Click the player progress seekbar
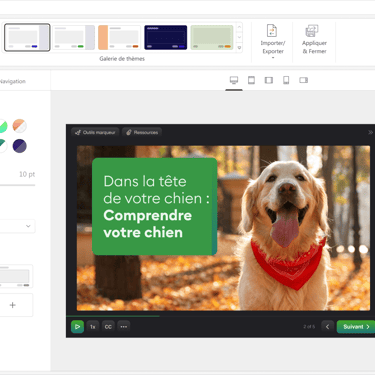375x375 pixels. coord(220,316)
